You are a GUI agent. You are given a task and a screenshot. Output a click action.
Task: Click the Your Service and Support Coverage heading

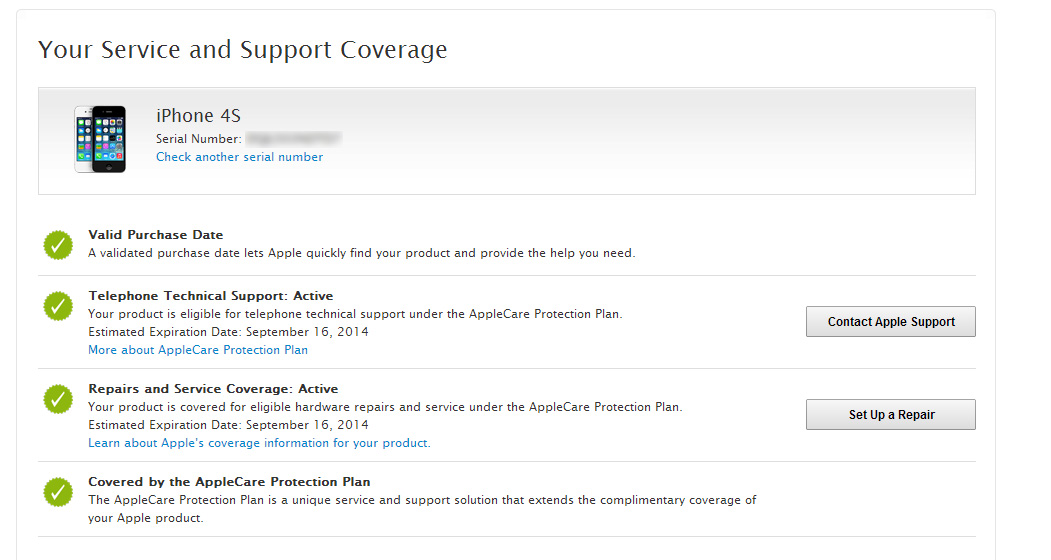pos(243,50)
